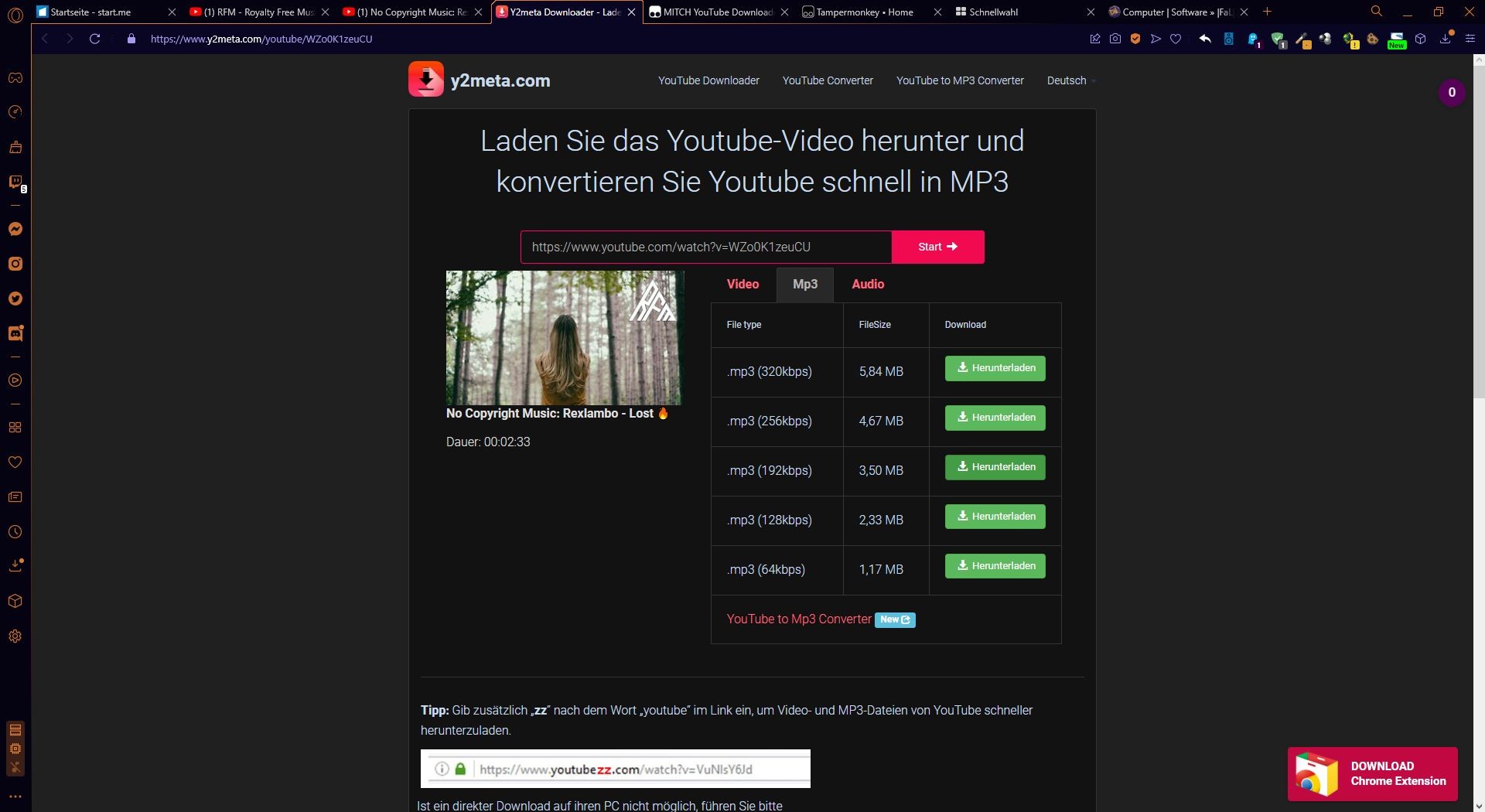Select the Video format tab

pyautogui.click(x=742, y=284)
